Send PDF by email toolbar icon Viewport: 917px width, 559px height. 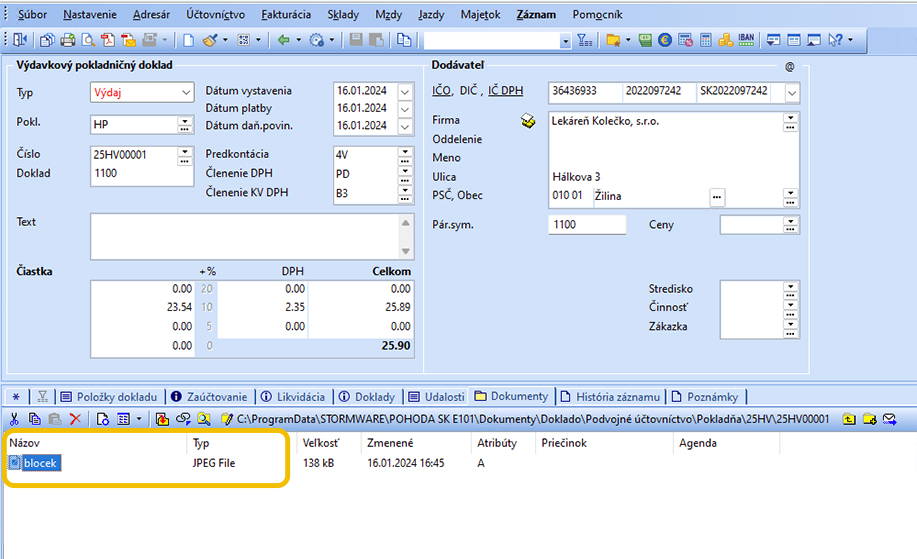point(128,40)
